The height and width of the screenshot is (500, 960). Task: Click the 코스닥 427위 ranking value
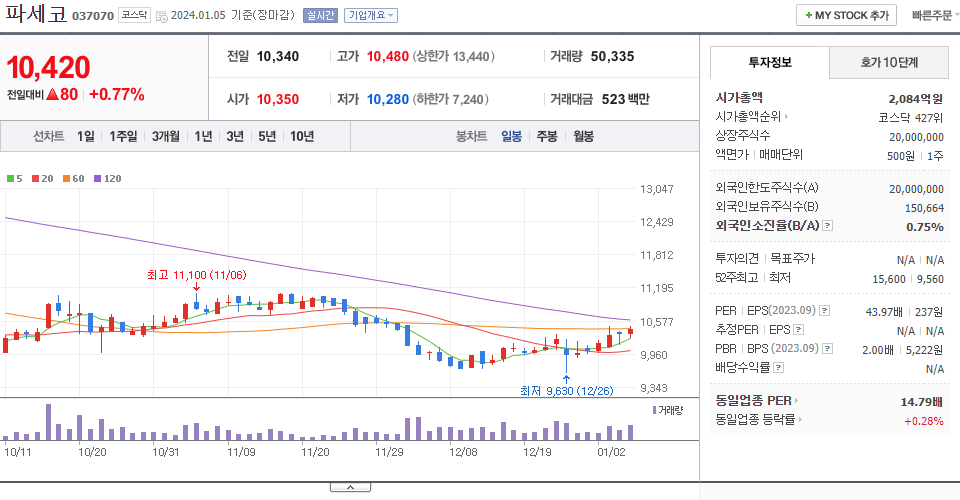[911, 118]
